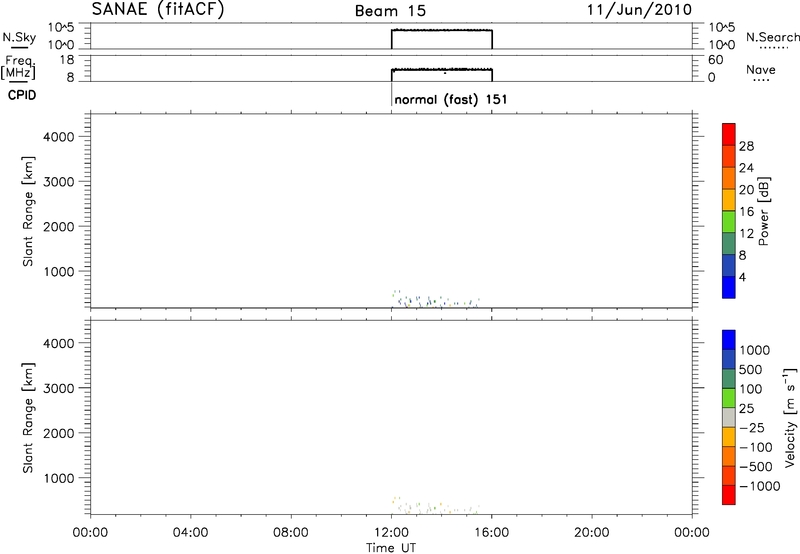Select the Power [dB] colorbar title
The width and height of the screenshot is (800, 554).
coord(763,211)
